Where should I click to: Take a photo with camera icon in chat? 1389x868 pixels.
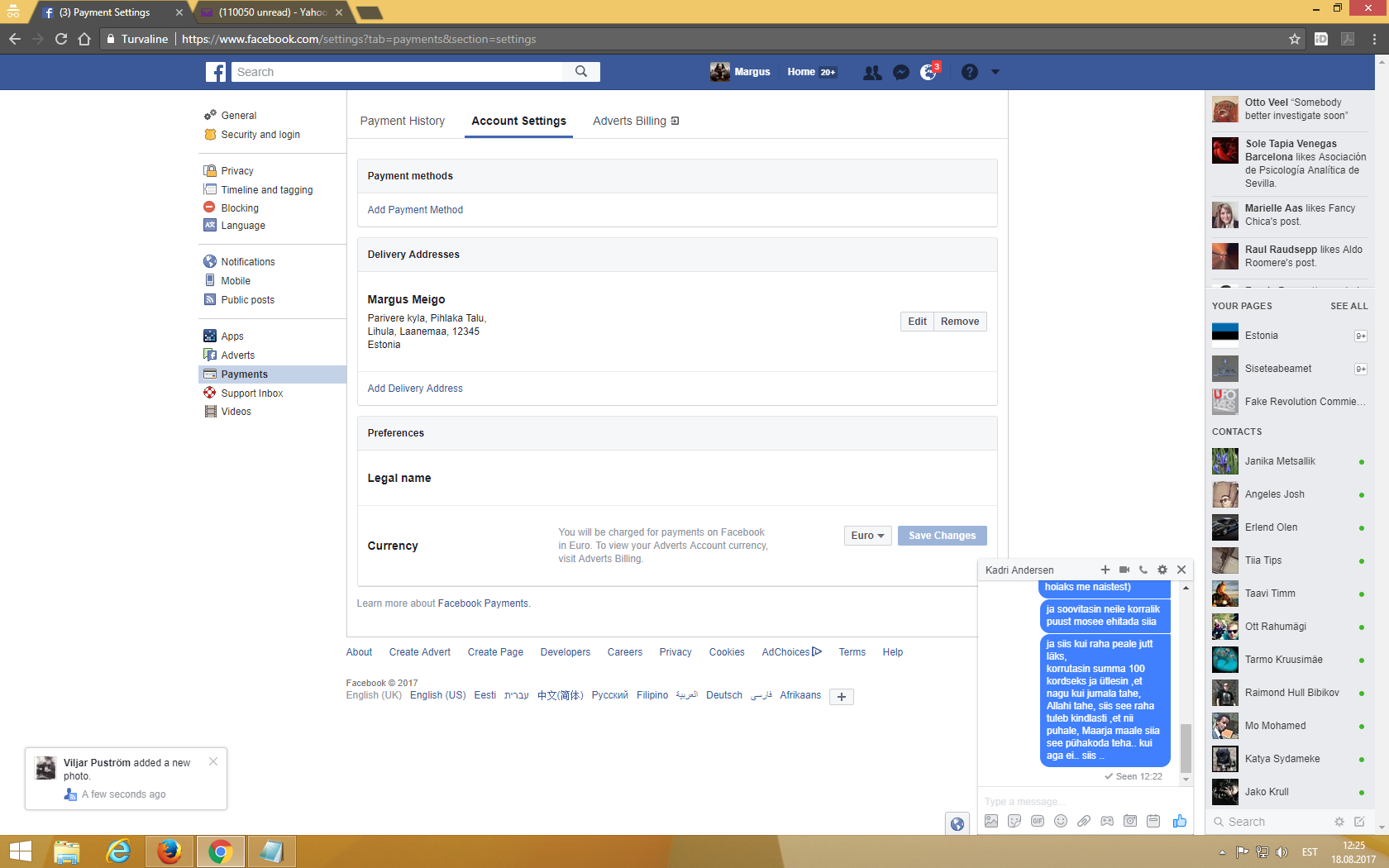(x=1130, y=821)
